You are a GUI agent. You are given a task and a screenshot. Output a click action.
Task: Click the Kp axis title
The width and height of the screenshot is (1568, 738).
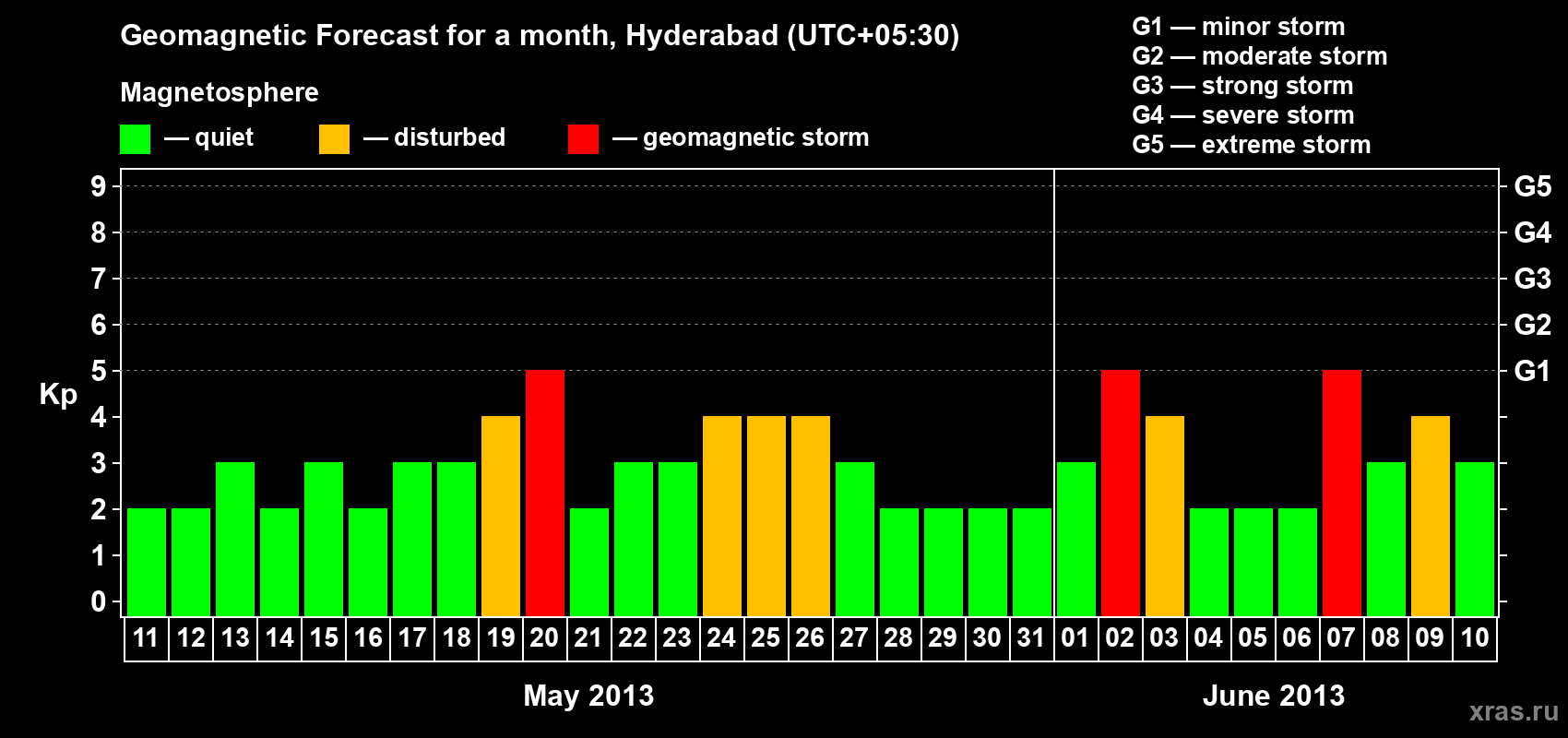pyautogui.click(x=58, y=395)
